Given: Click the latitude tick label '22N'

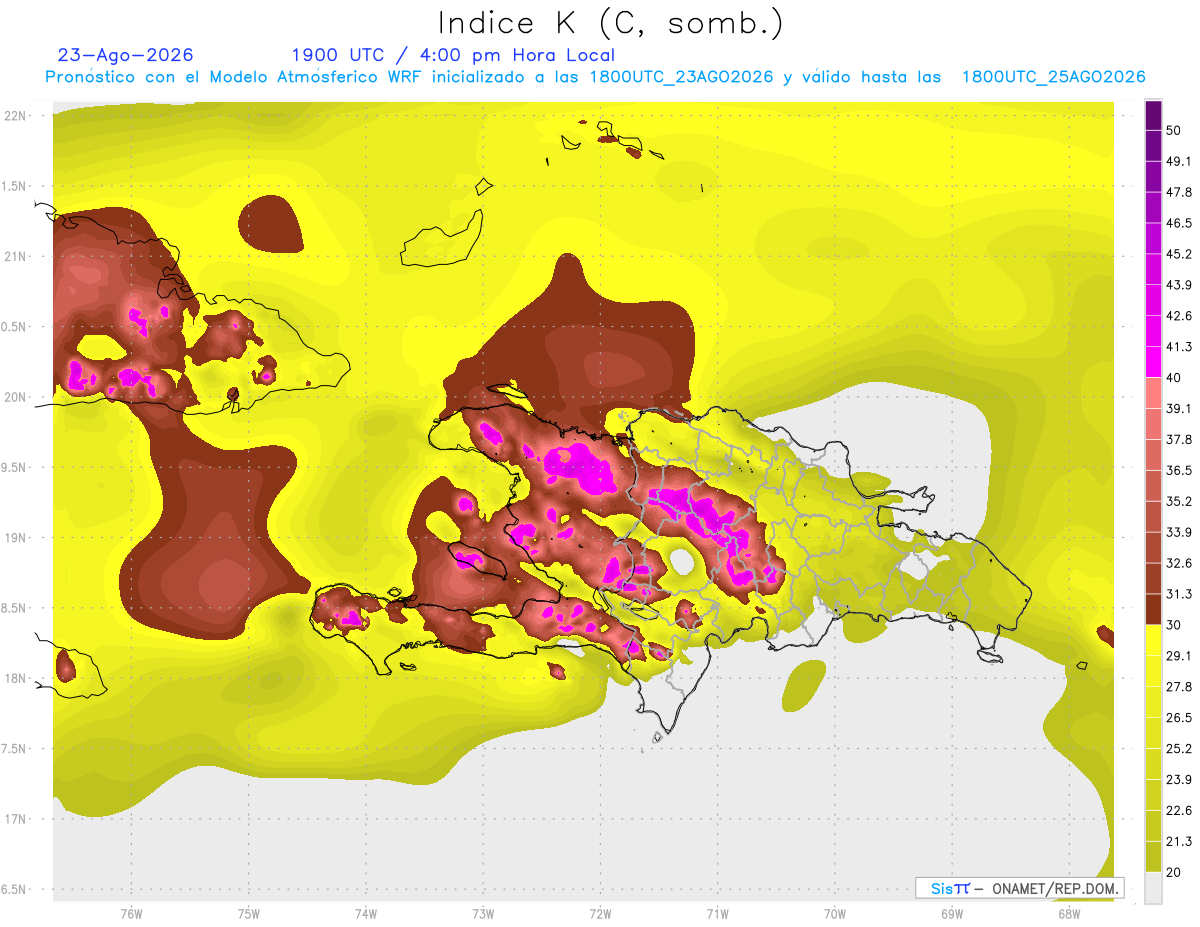Looking at the screenshot, I should pos(15,116).
